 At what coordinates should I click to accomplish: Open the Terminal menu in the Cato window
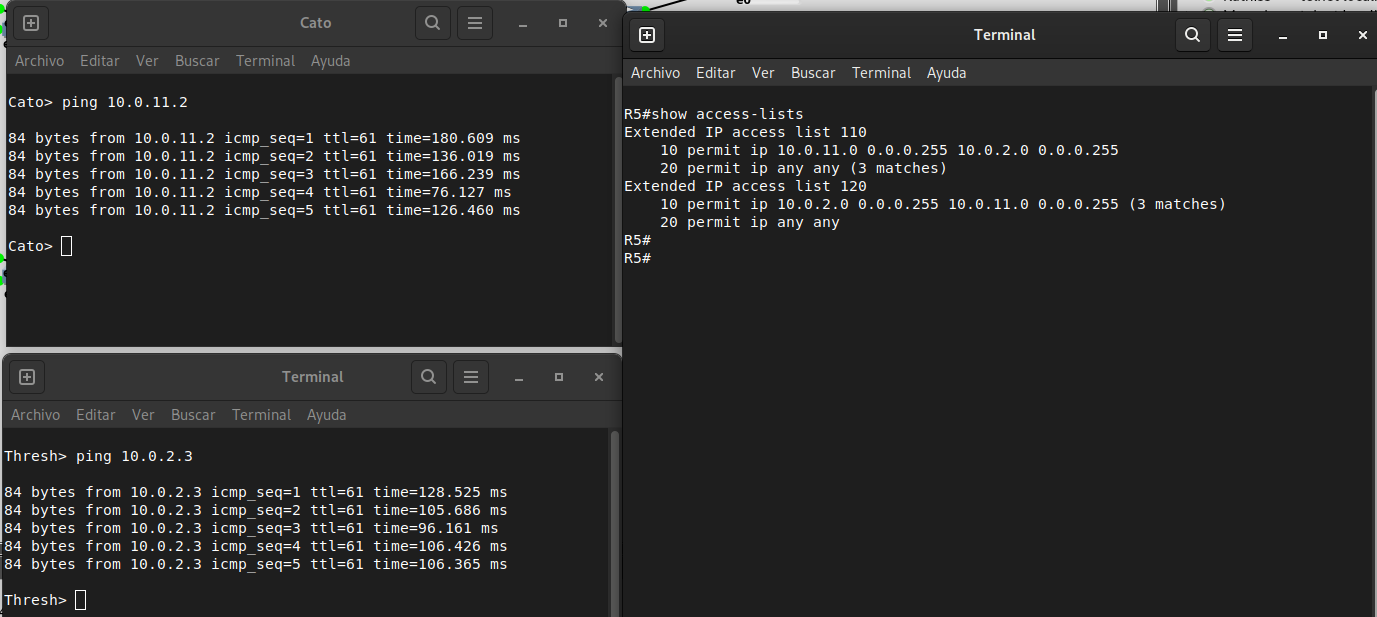(x=265, y=61)
